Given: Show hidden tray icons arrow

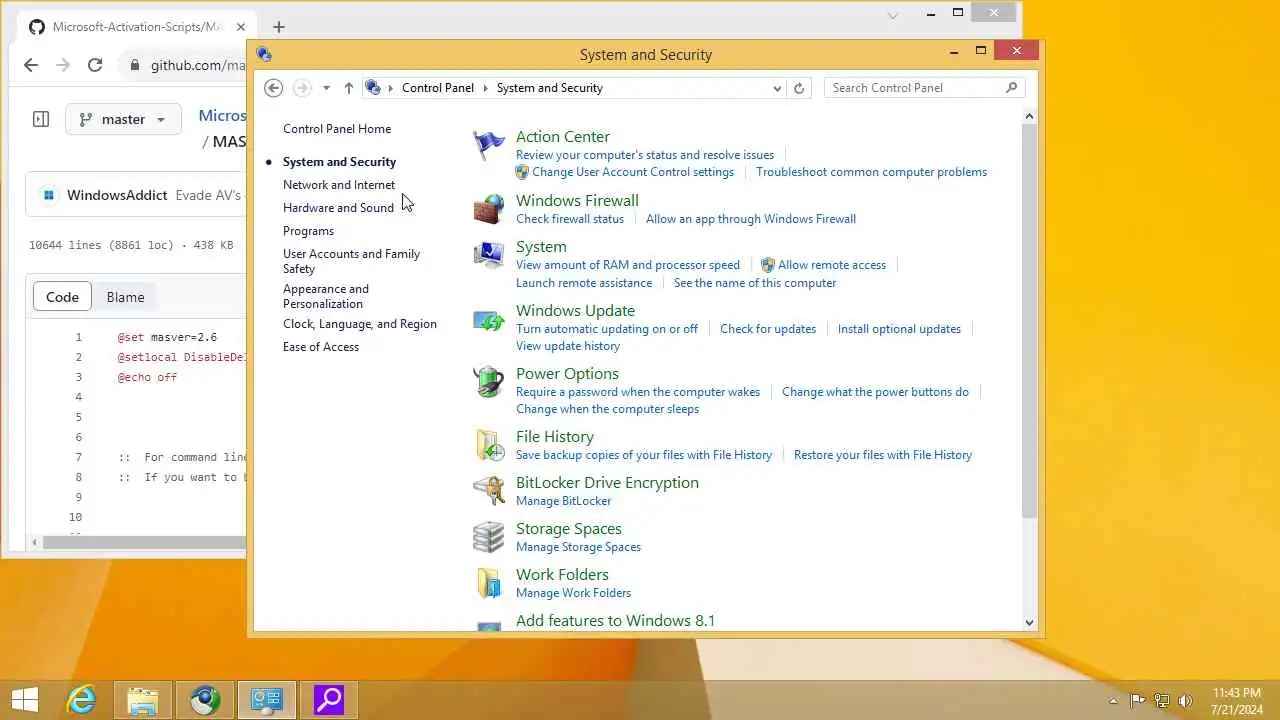Looking at the screenshot, I should click(x=1113, y=700).
